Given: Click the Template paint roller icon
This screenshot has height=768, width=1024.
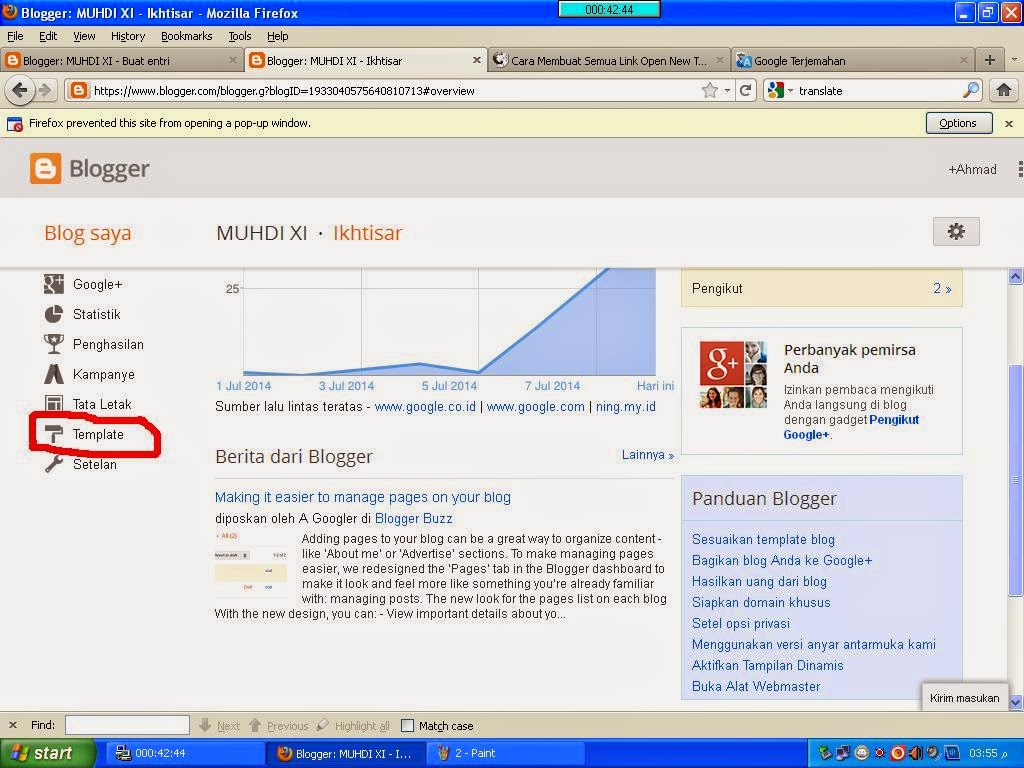Looking at the screenshot, I should (x=54, y=434).
